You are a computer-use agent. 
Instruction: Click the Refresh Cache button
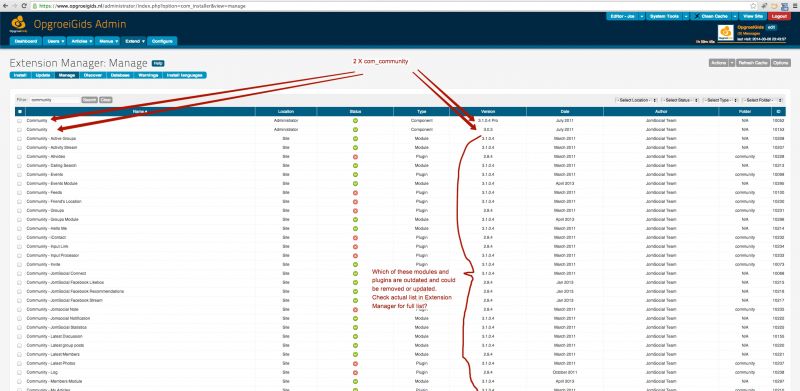click(753, 63)
